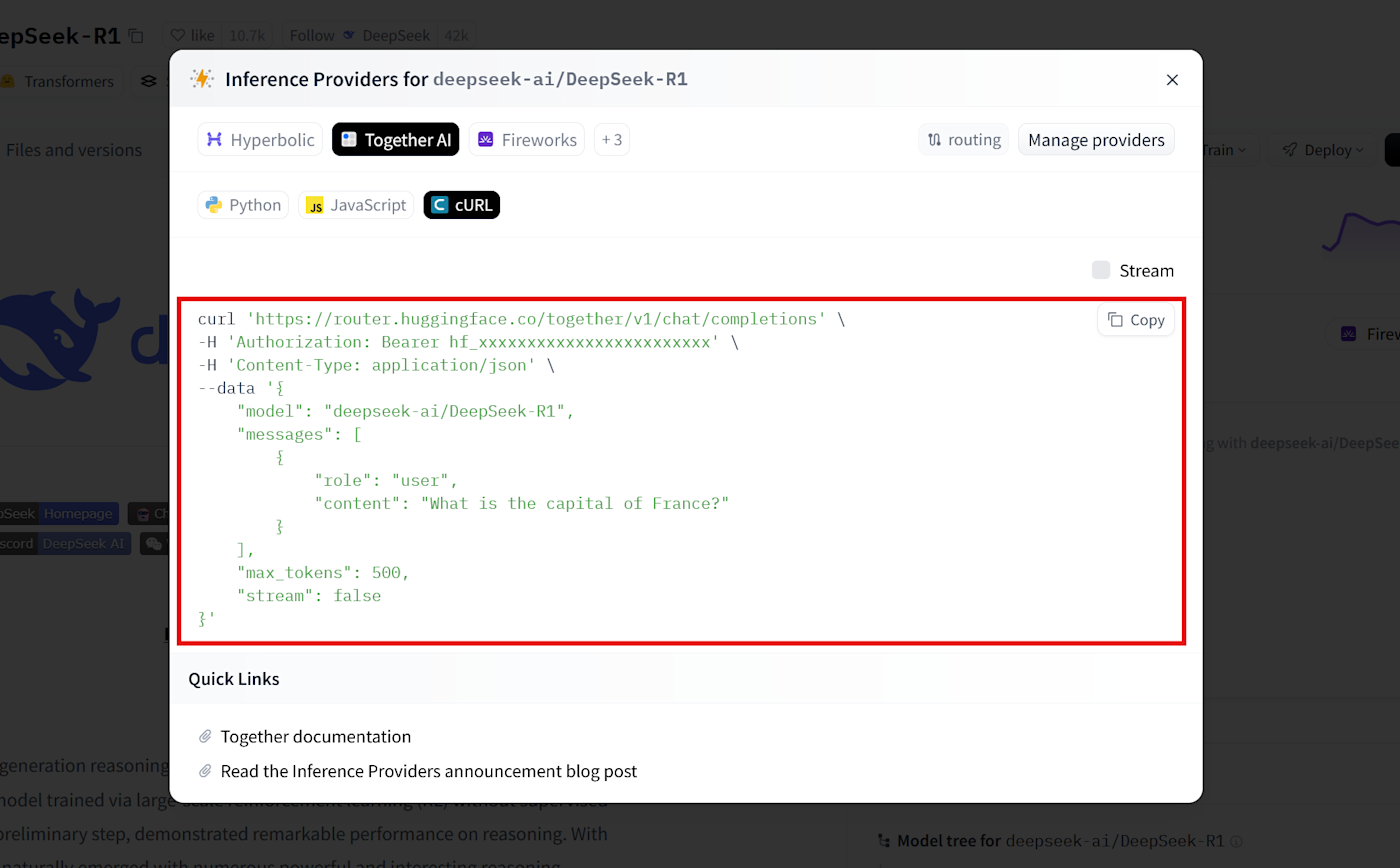The image size is (1400, 868).
Task: Copy the cURL code snippet
Action: 1136,320
